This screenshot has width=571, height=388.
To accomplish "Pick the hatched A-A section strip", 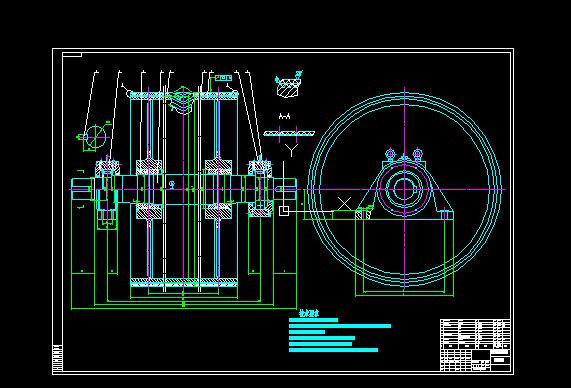I will coord(289,134).
